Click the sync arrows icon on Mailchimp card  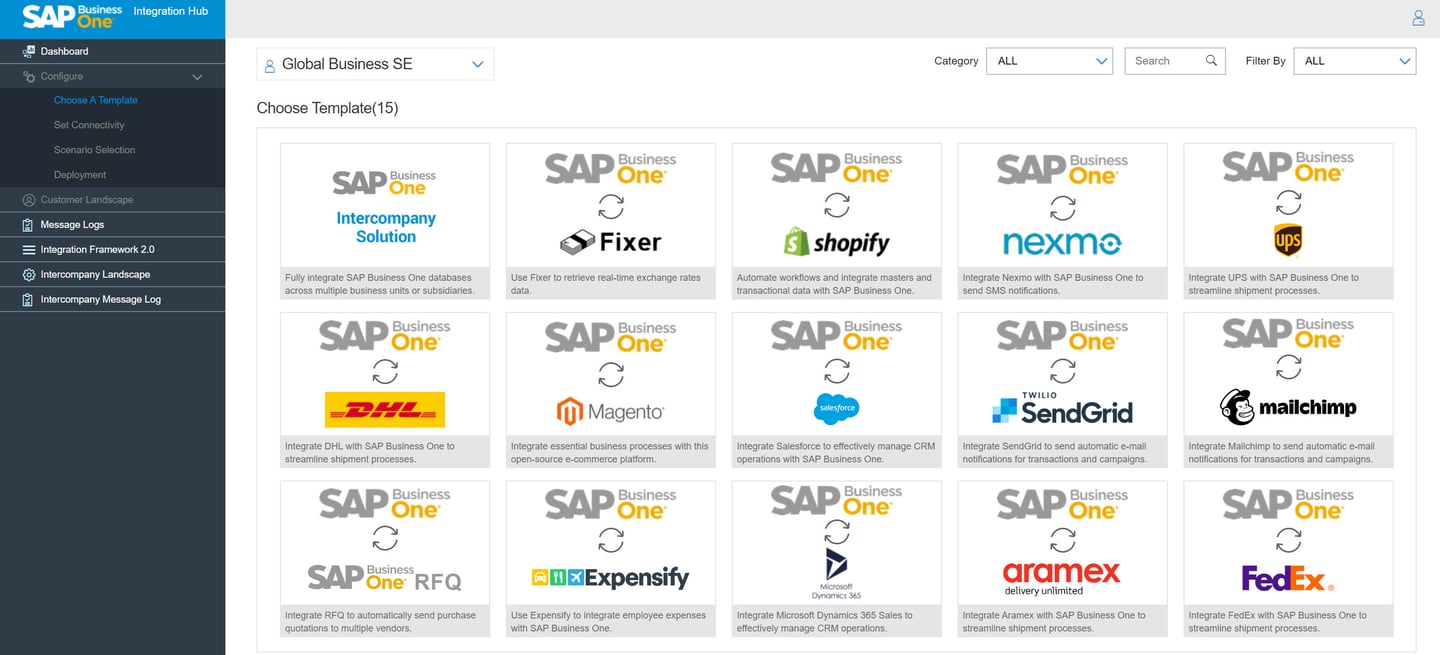pos(1289,369)
